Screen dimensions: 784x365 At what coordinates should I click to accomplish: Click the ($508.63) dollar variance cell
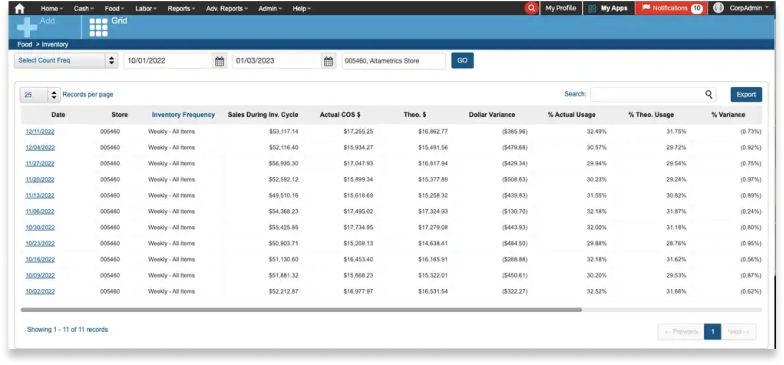coord(513,180)
